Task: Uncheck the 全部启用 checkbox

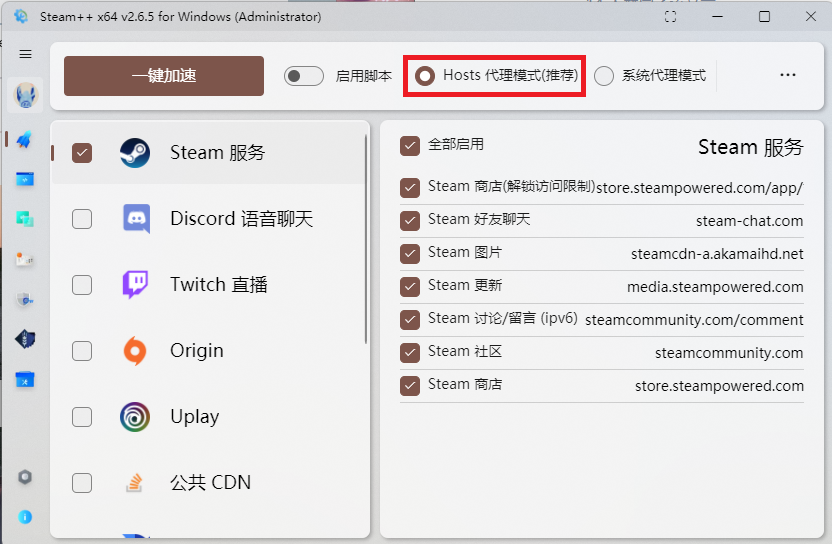Action: 410,146
